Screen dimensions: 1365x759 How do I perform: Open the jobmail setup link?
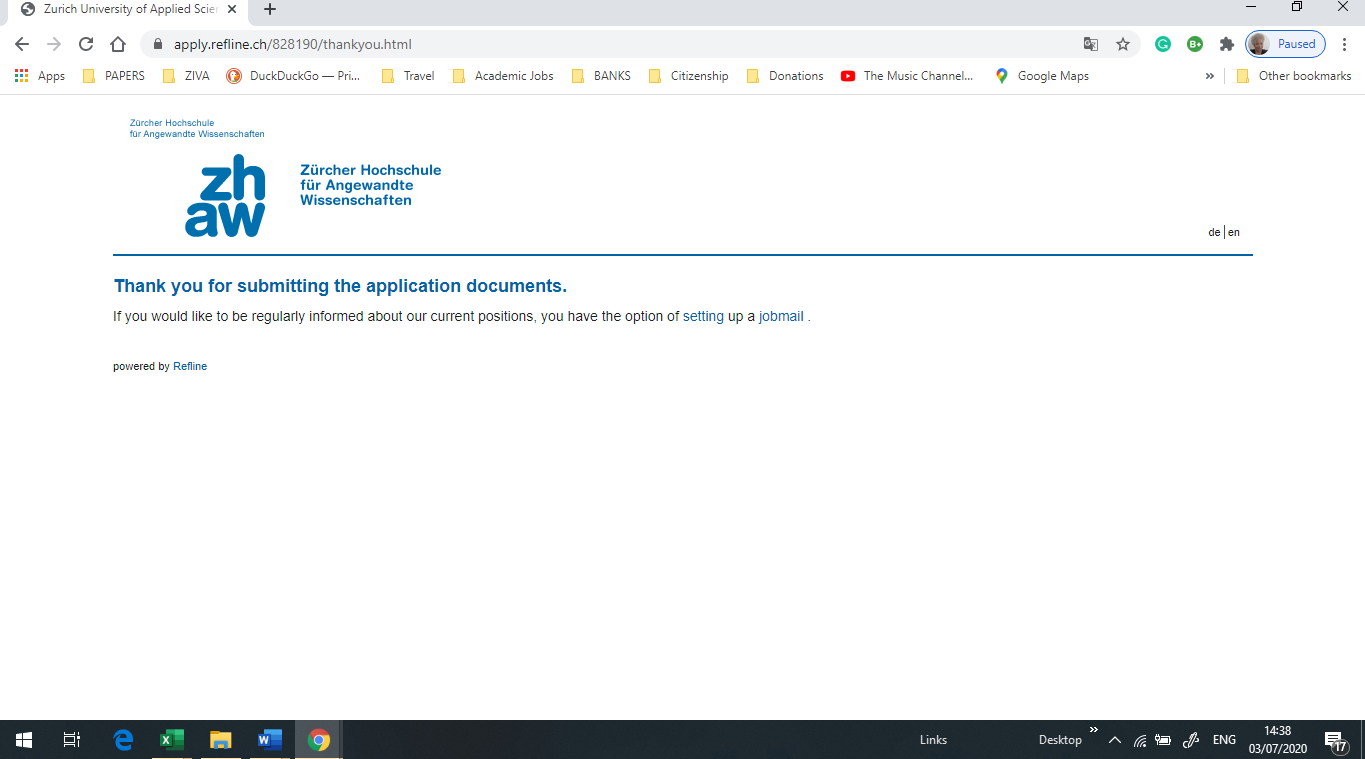780,316
